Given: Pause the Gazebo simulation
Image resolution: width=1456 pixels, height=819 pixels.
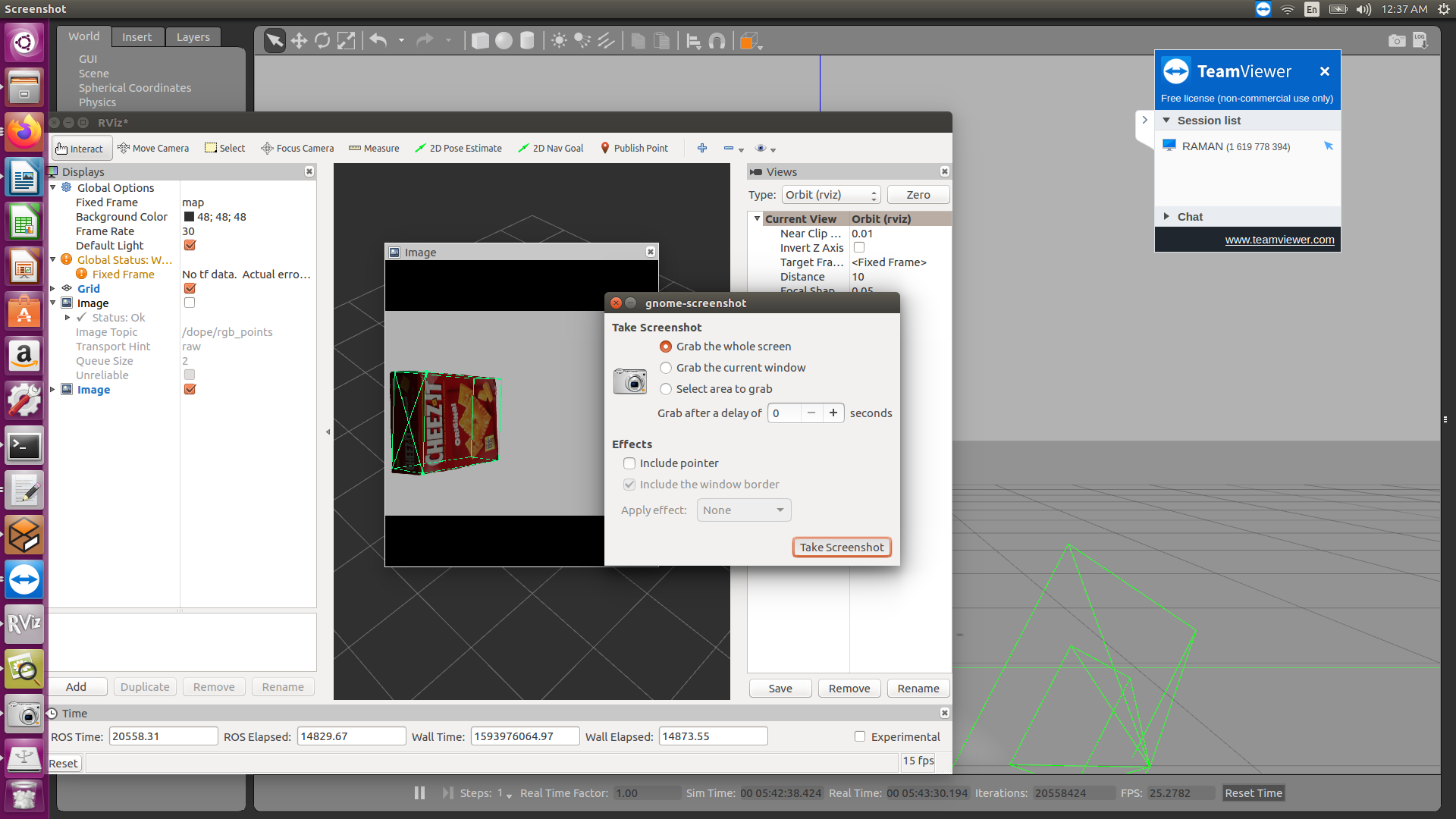Looking at the screenshot, I should tap(419, 792).
